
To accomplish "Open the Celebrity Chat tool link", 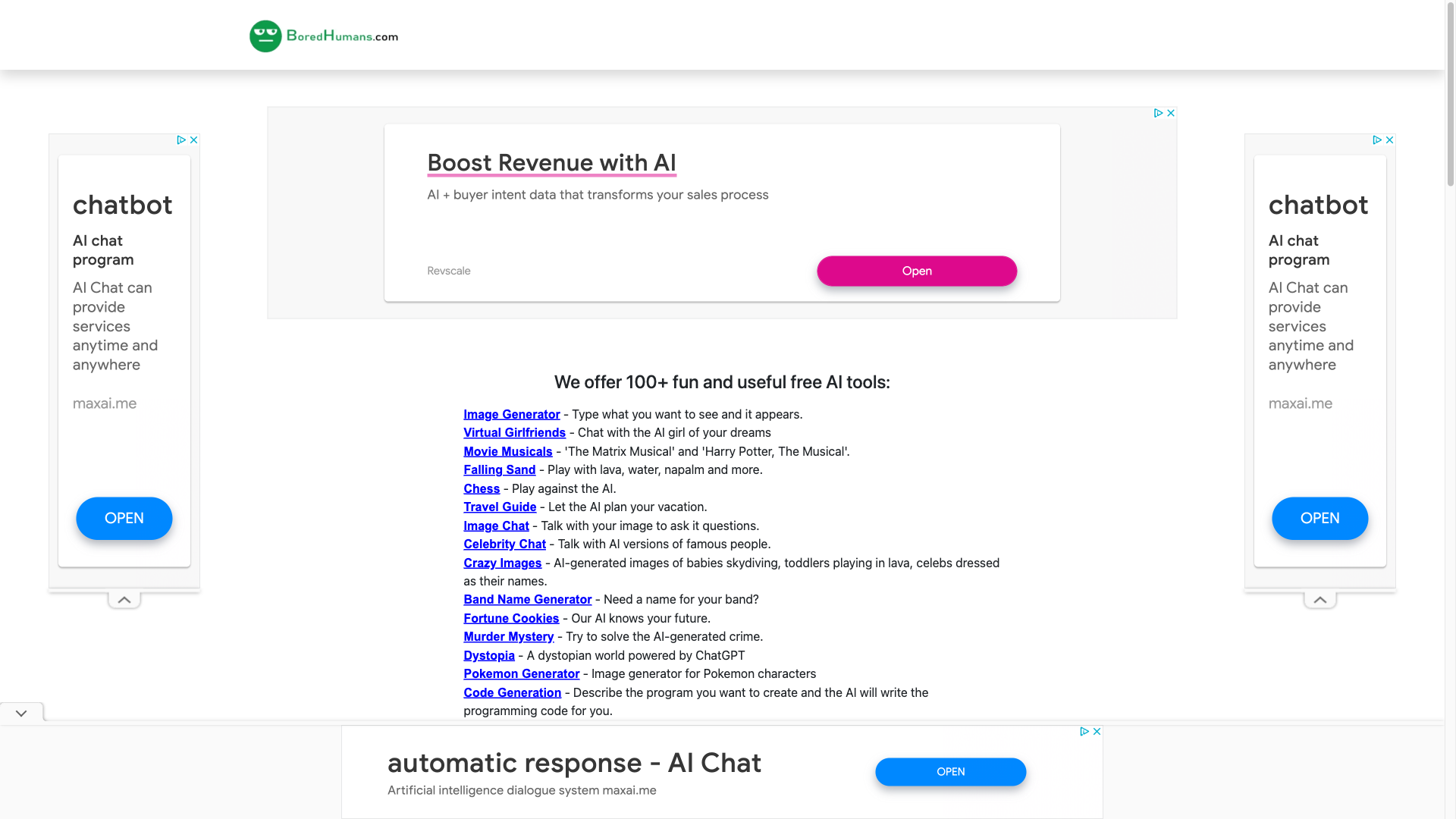I will [504, 544].
